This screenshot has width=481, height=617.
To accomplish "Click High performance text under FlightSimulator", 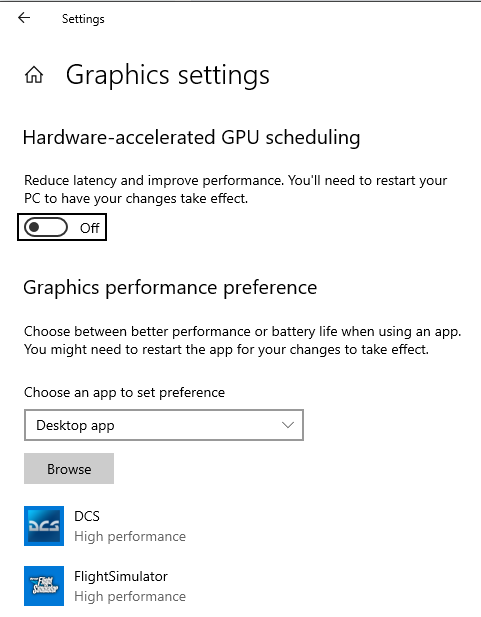I will [130, 597].
